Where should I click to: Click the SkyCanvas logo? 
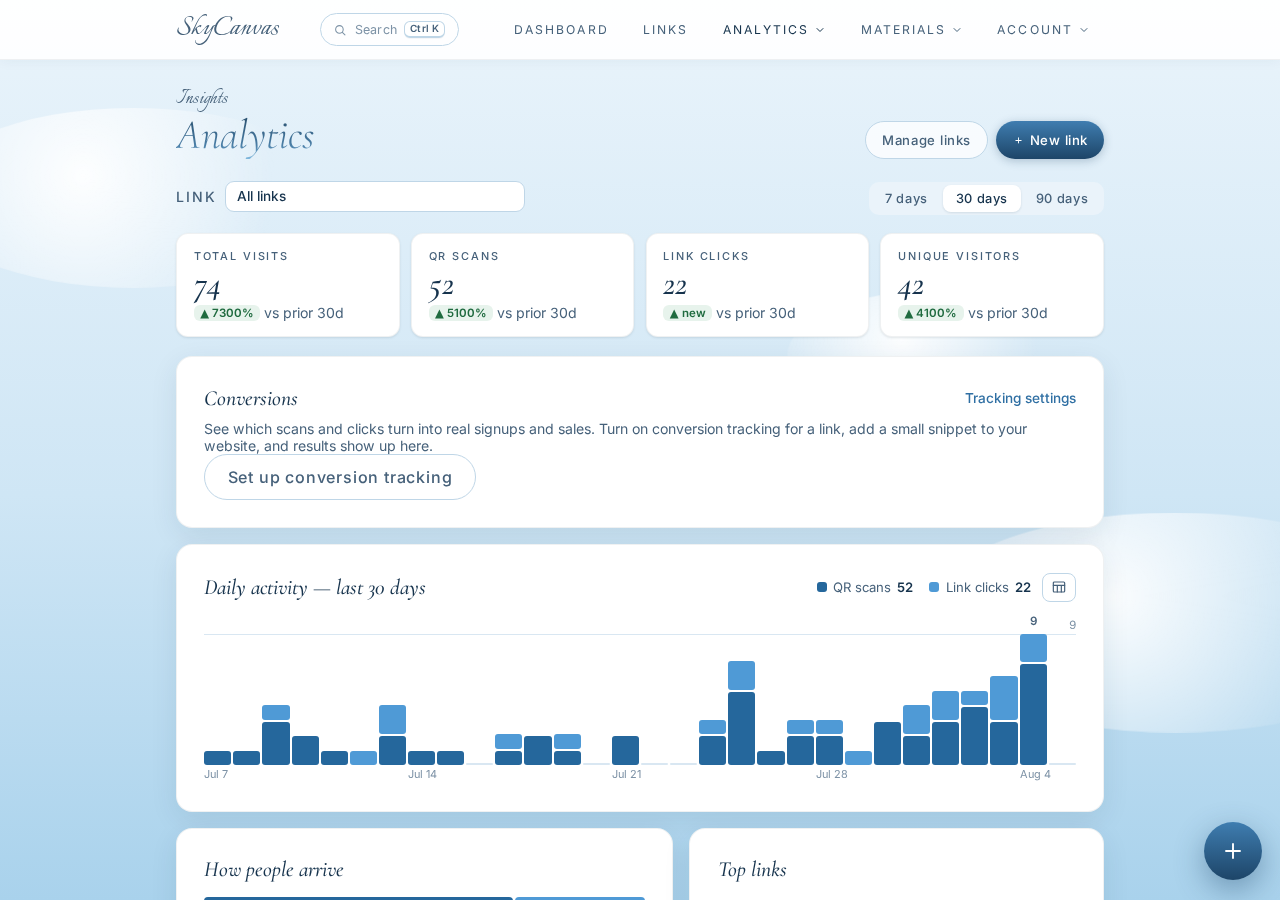point(228,29)
